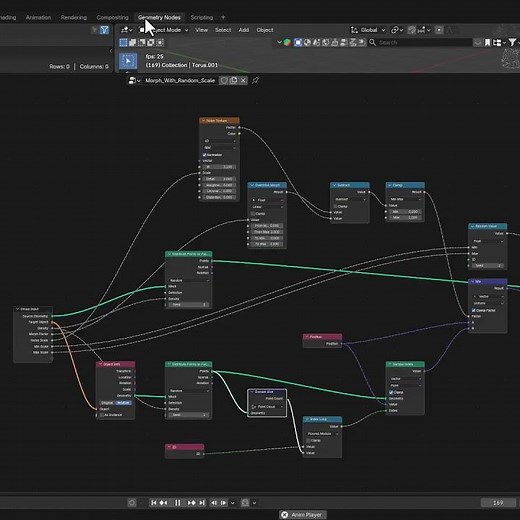This screenshot has width=520, height=520.
Task: Select the extend selection mode icon
Action: click(x=132, y=42)
